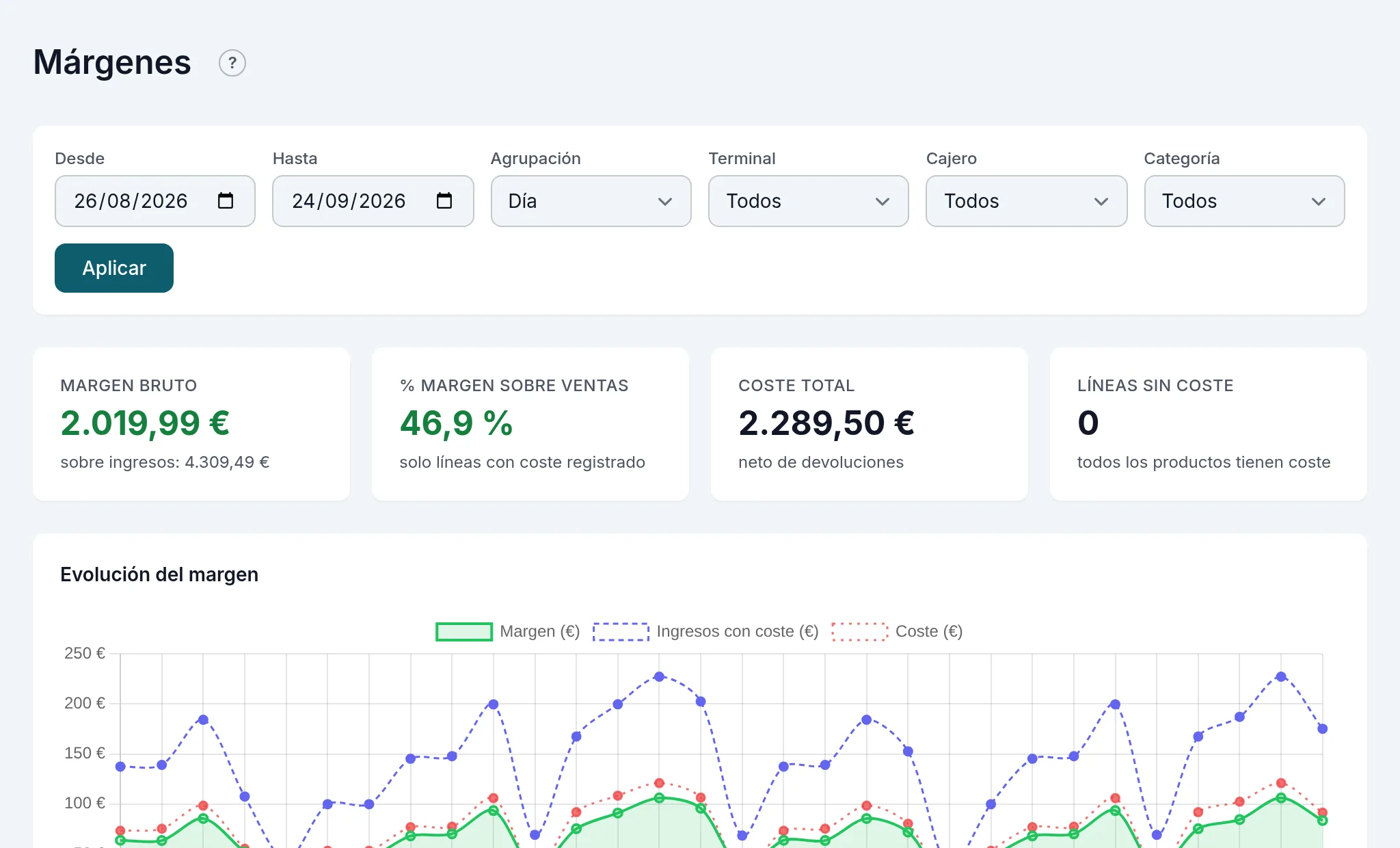Screen dimensions: 1400x848
Task: Click the green Margen legend swatch
Action: [x=464, y=631]
